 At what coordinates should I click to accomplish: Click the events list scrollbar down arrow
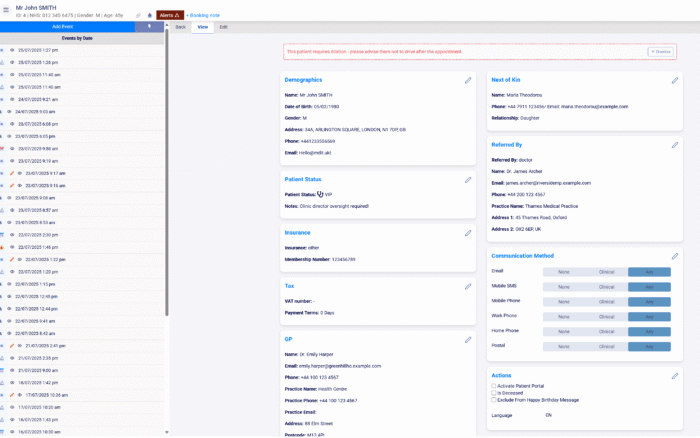coord(167,432)
